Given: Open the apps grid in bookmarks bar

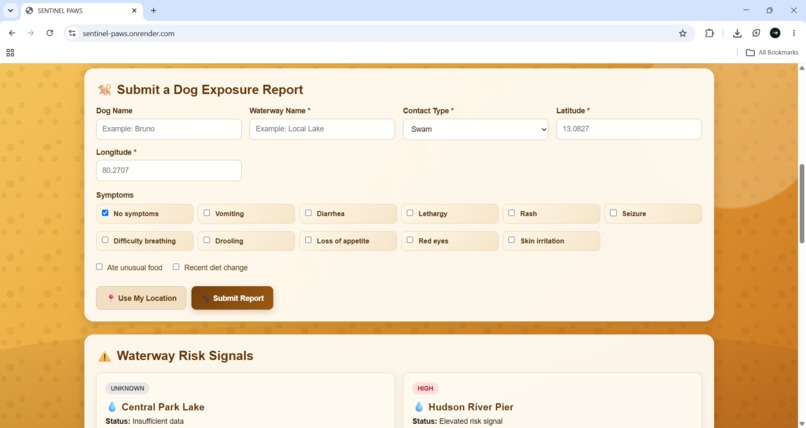Looking at the screenshot, I should [10, 52].
